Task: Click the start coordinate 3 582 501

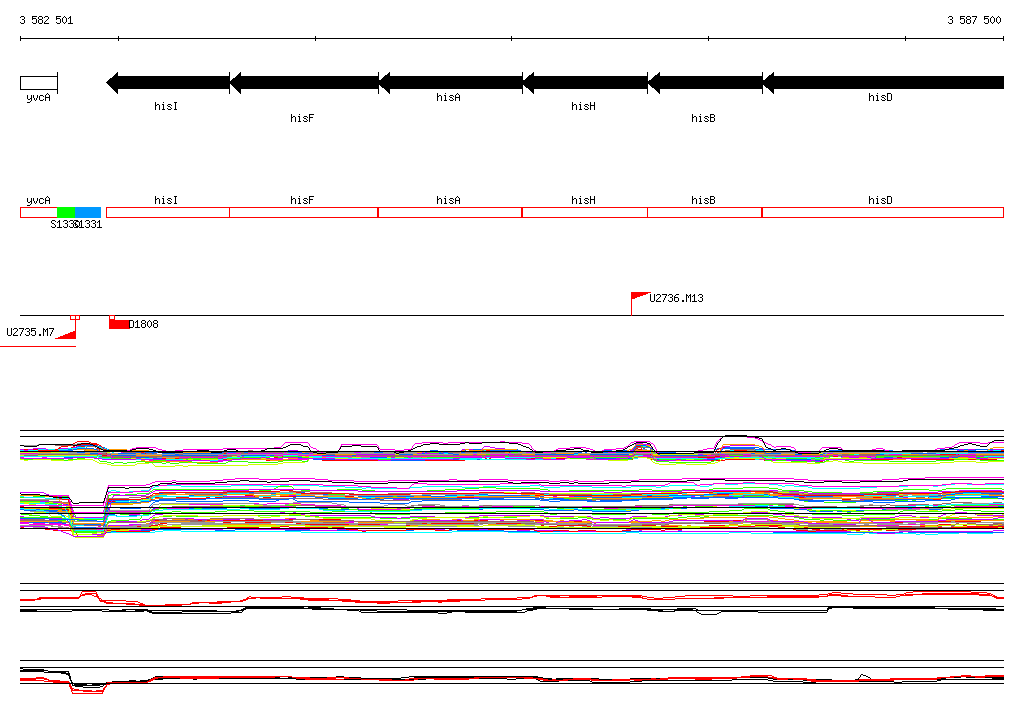Action: click(46, 20)
